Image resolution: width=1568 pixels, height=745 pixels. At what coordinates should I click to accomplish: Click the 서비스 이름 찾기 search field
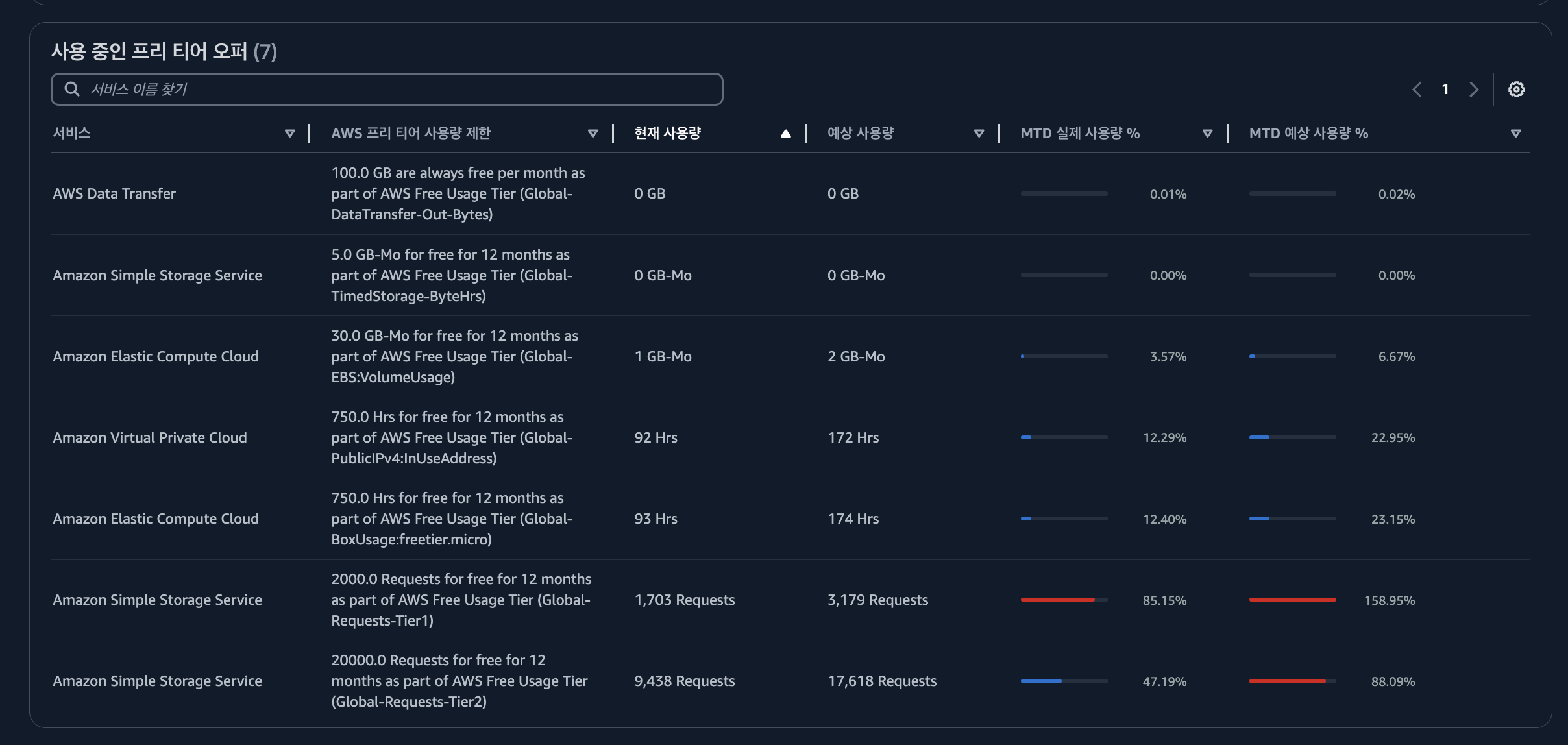point(387,89)
